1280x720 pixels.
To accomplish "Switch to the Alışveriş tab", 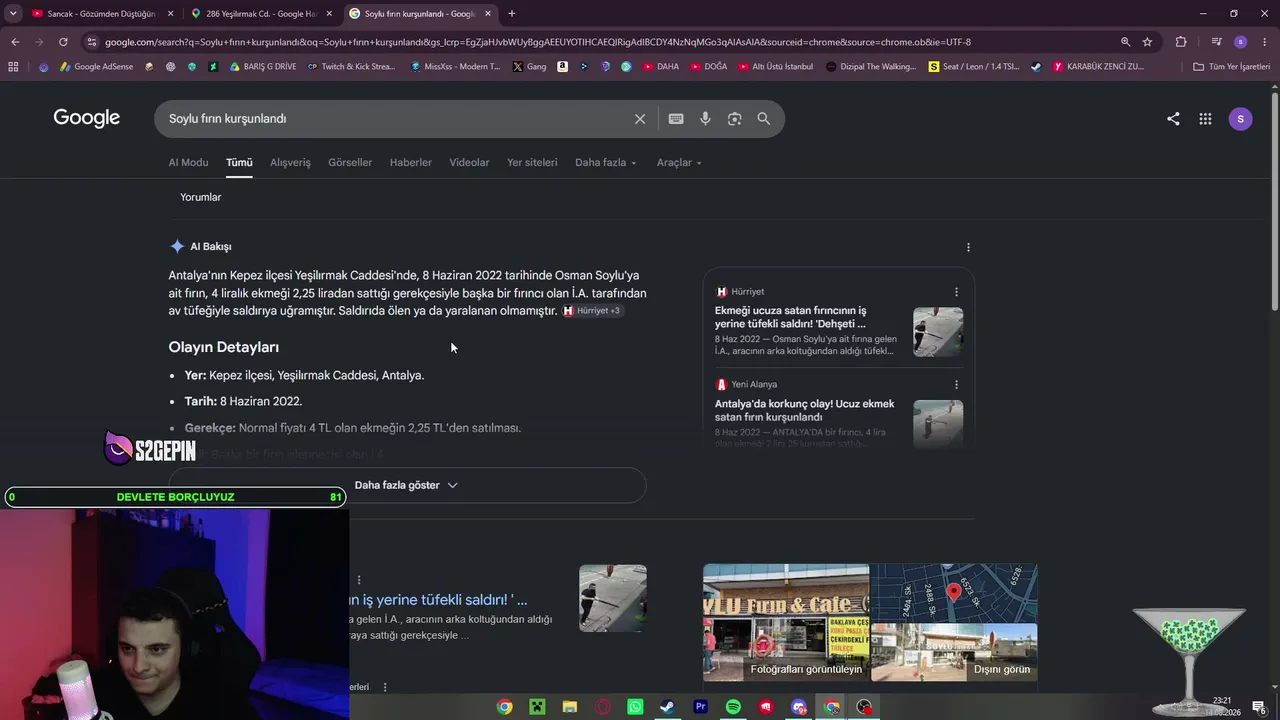I will click(x=290, y=163).
